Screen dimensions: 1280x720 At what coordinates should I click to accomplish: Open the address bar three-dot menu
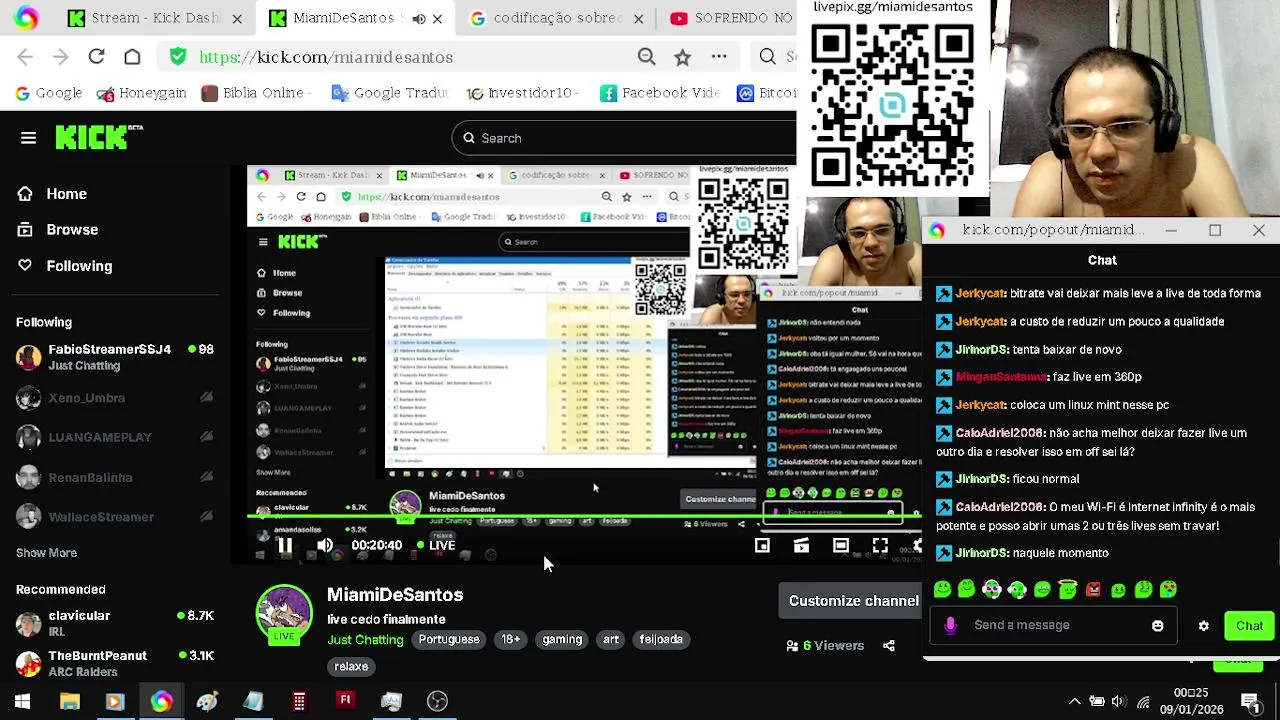718,57
